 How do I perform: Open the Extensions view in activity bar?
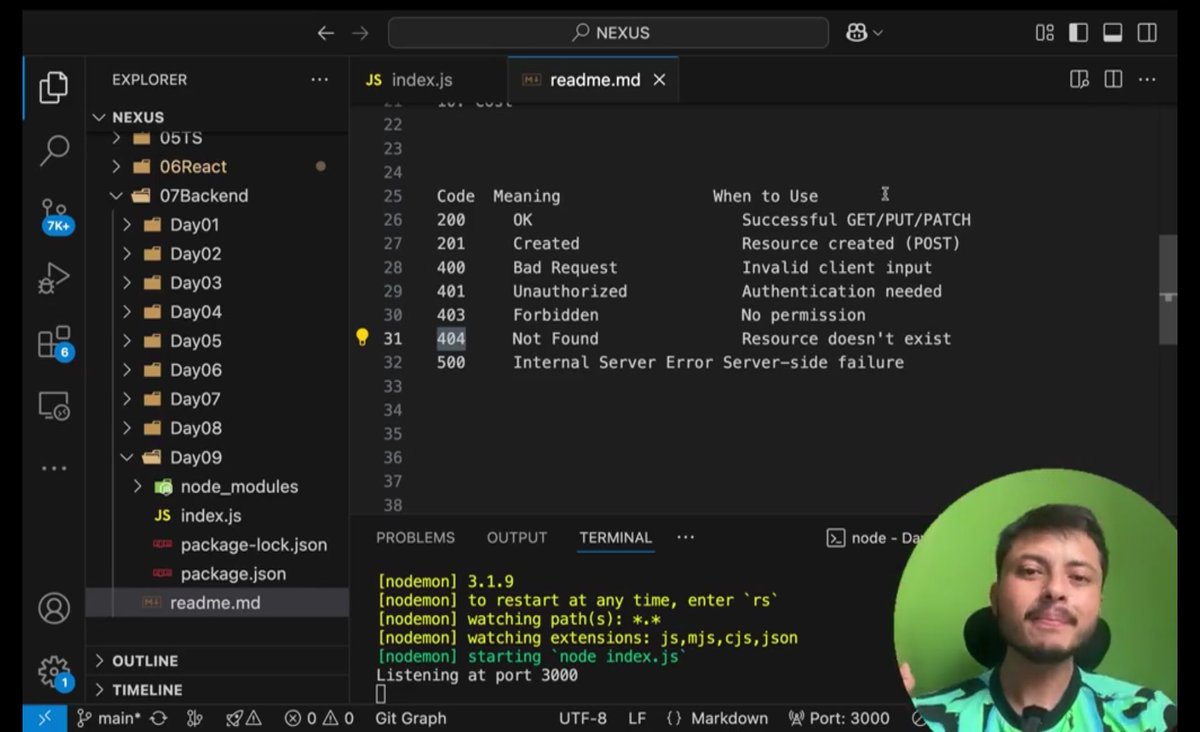tap(54, 342)
